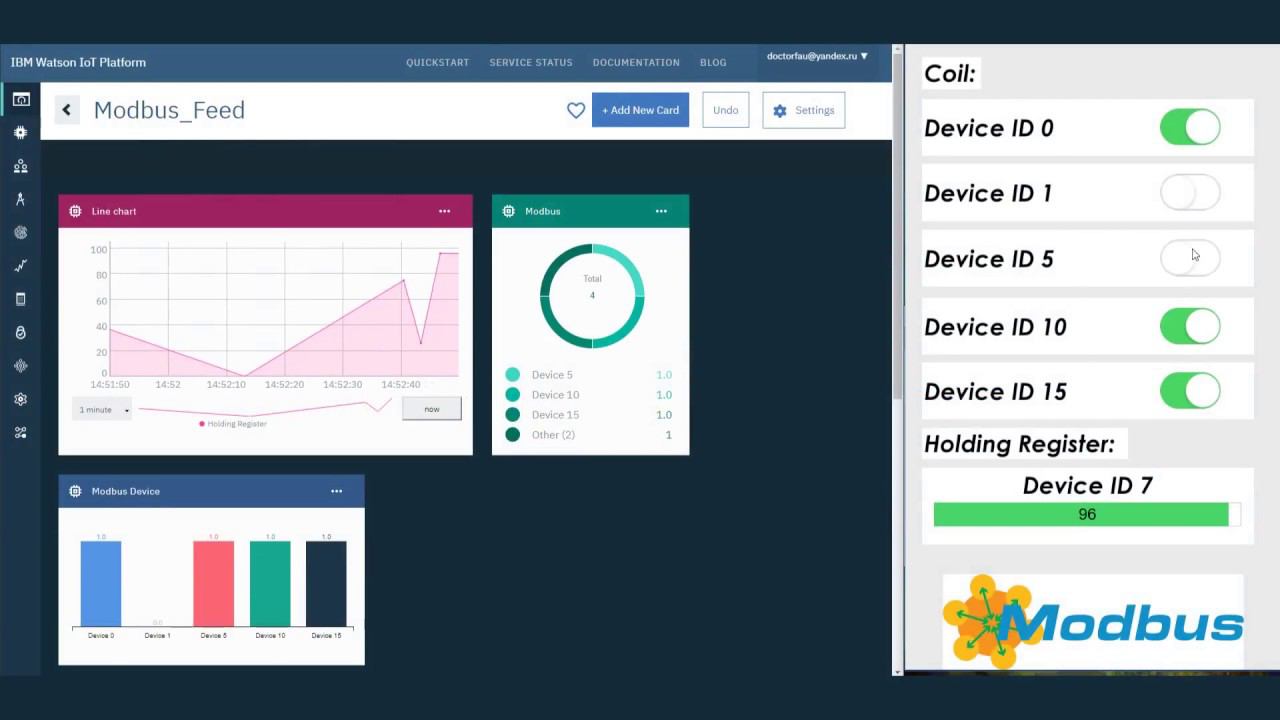
Task: Expand the 1 minute time range dropdown
Action: (x=102, y=409)
